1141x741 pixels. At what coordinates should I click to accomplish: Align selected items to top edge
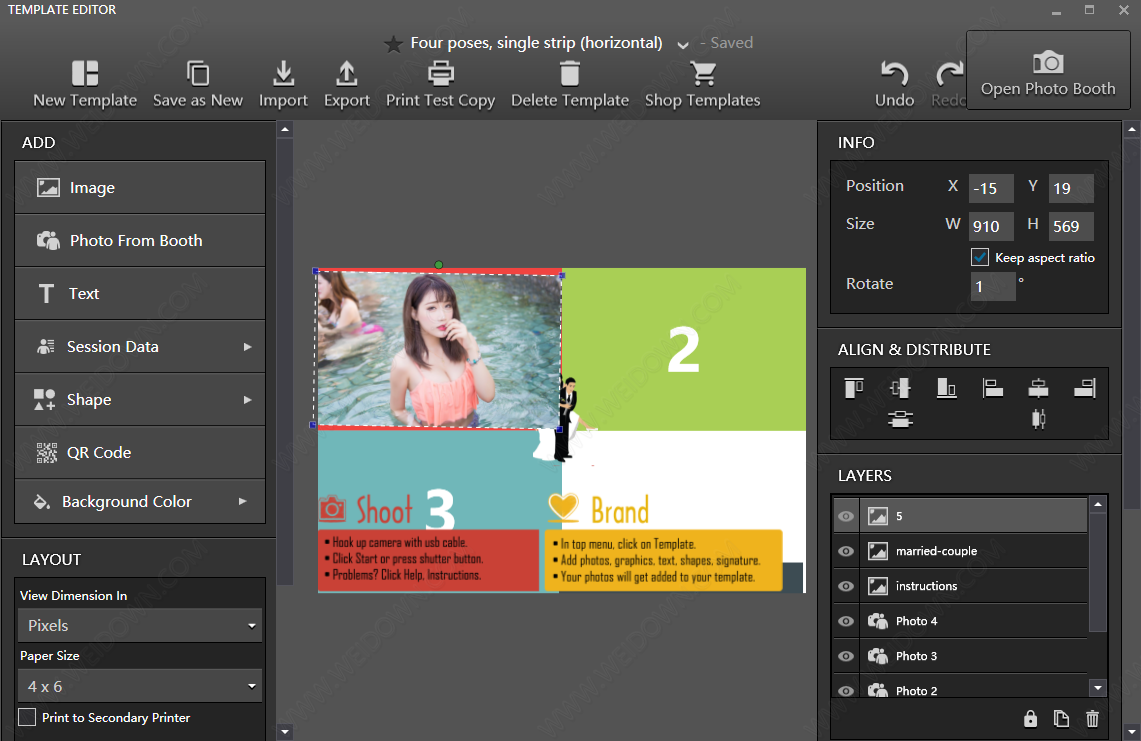click(x=854, y=388)
